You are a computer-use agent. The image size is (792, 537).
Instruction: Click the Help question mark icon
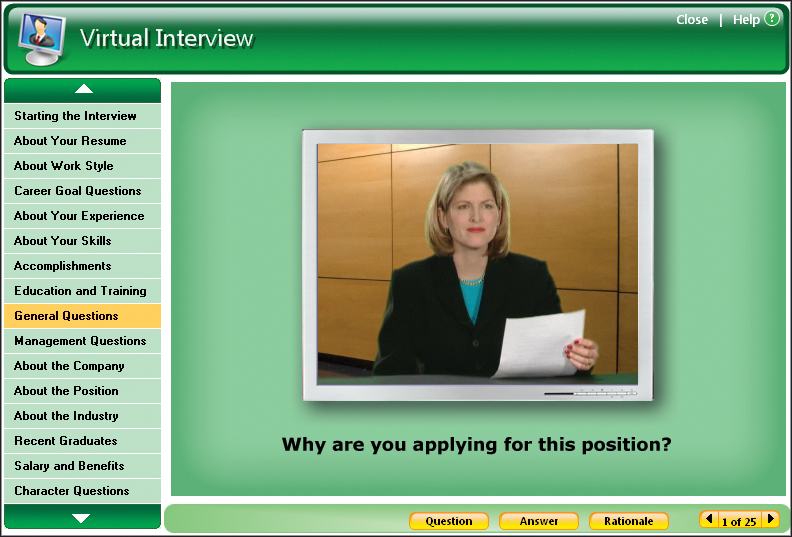(x=771, y=19)
